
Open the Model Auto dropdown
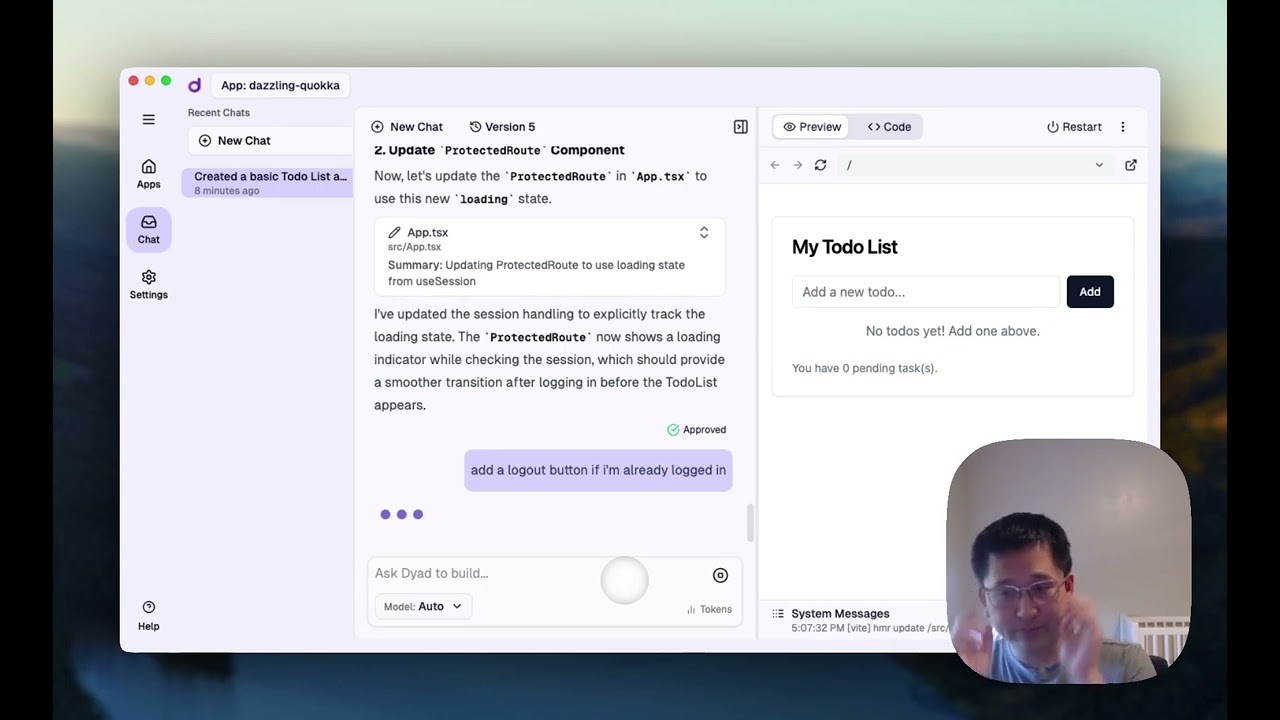tap(423, 606)
